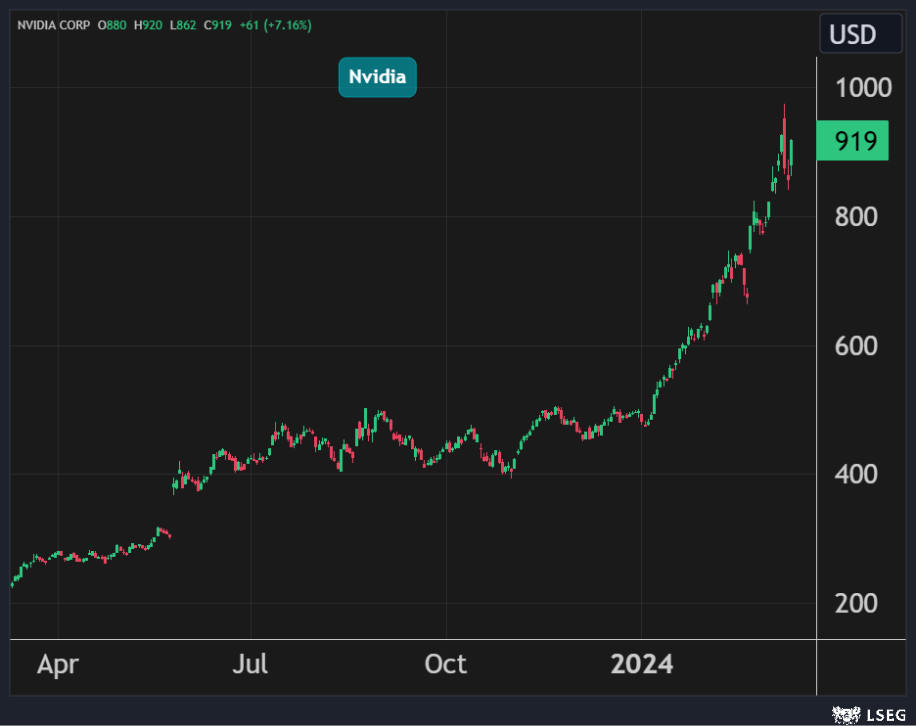The width and height of the screenshot is (916, 726).
Task: Open the USD currency selector
Action: click(852, 35)
